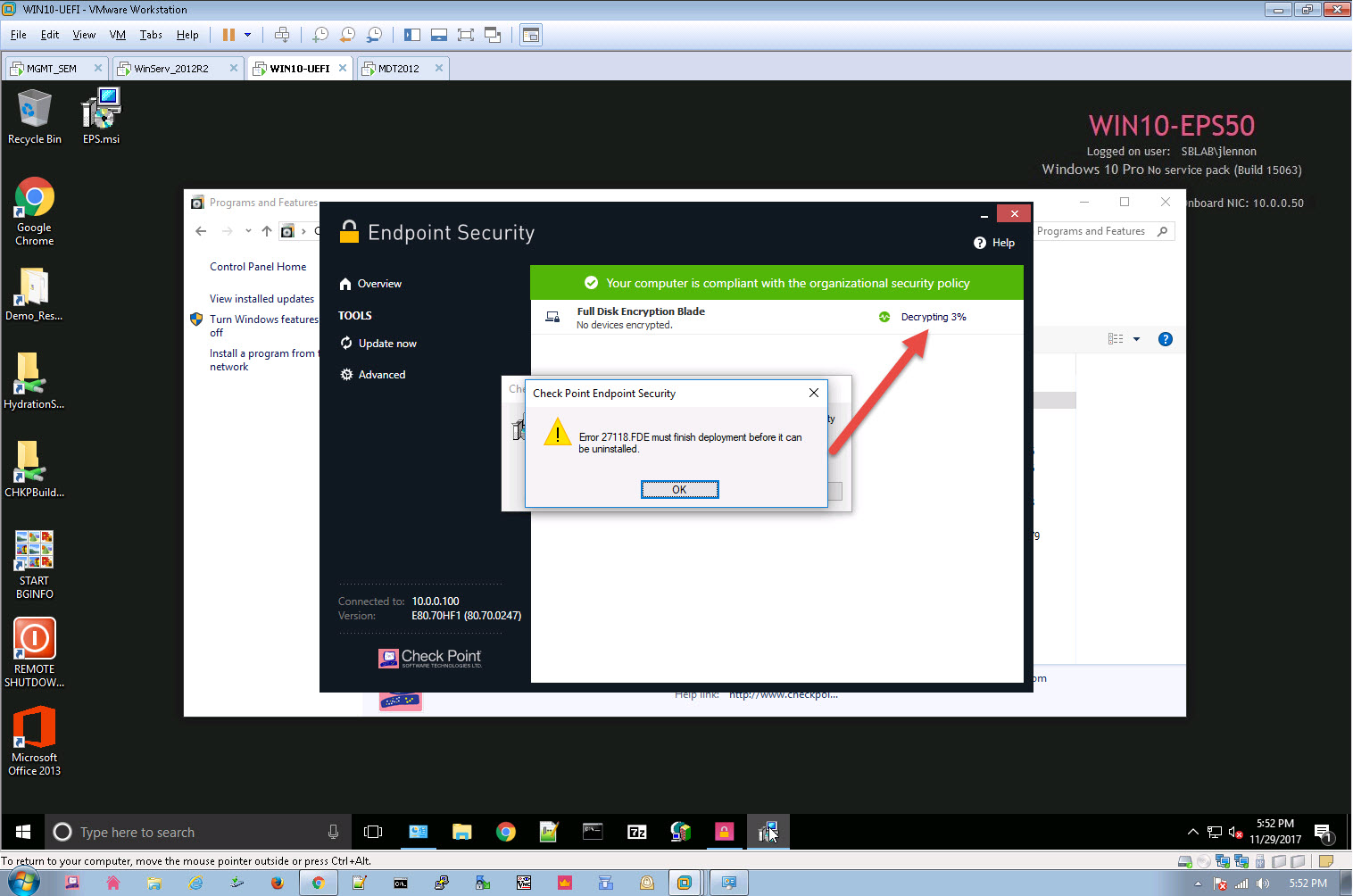Click OK in the Error 27118 dialog
1353x896 pixels.
pos(679,489)
